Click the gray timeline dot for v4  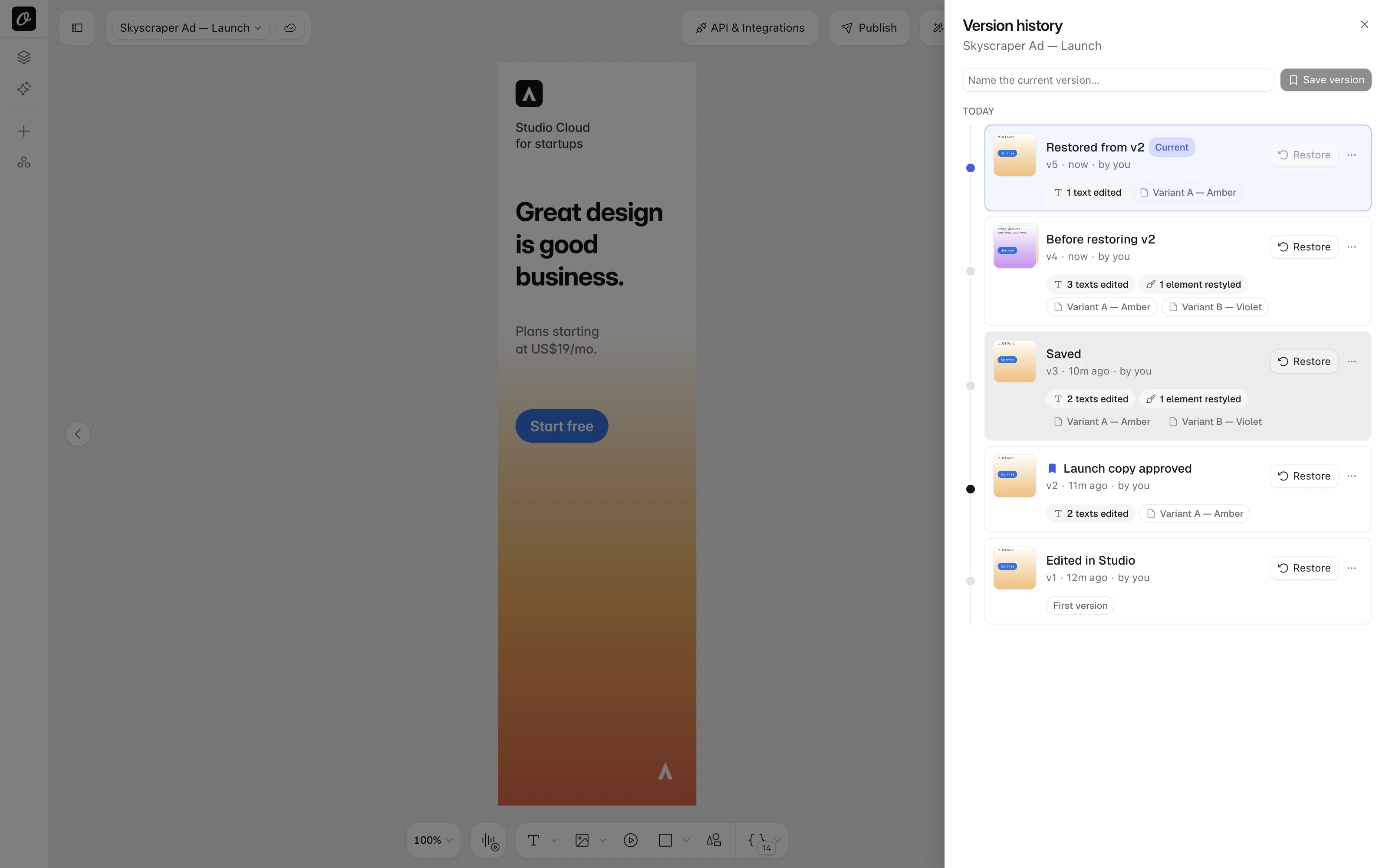971,272
